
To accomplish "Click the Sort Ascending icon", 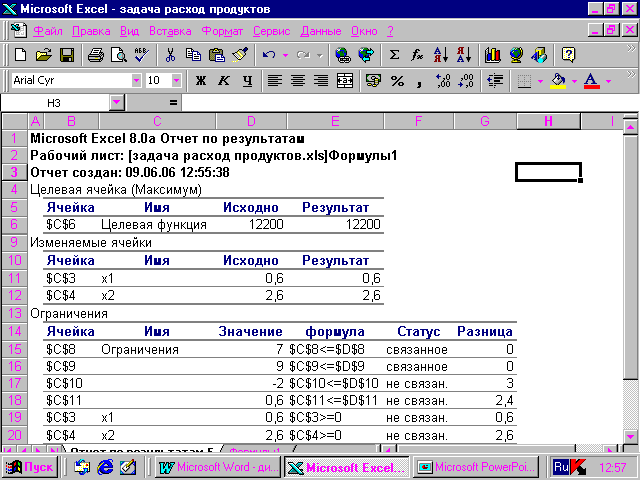I will (439, 54).
